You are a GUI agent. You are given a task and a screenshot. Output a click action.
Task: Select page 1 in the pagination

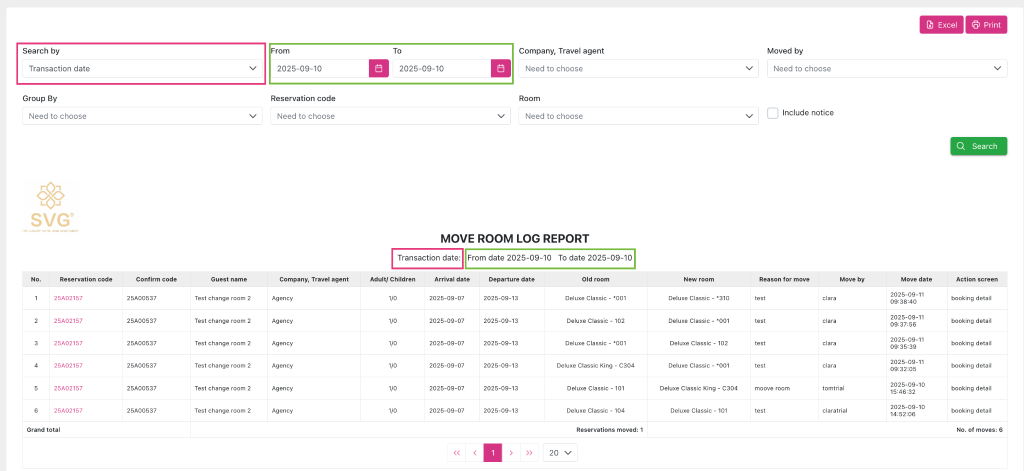(493, 453)
